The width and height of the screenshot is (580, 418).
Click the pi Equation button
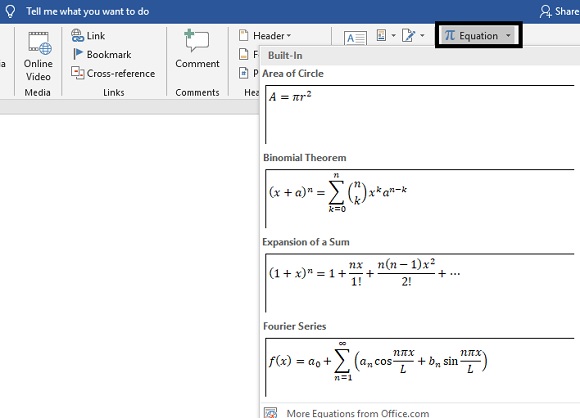coord(471,36)
